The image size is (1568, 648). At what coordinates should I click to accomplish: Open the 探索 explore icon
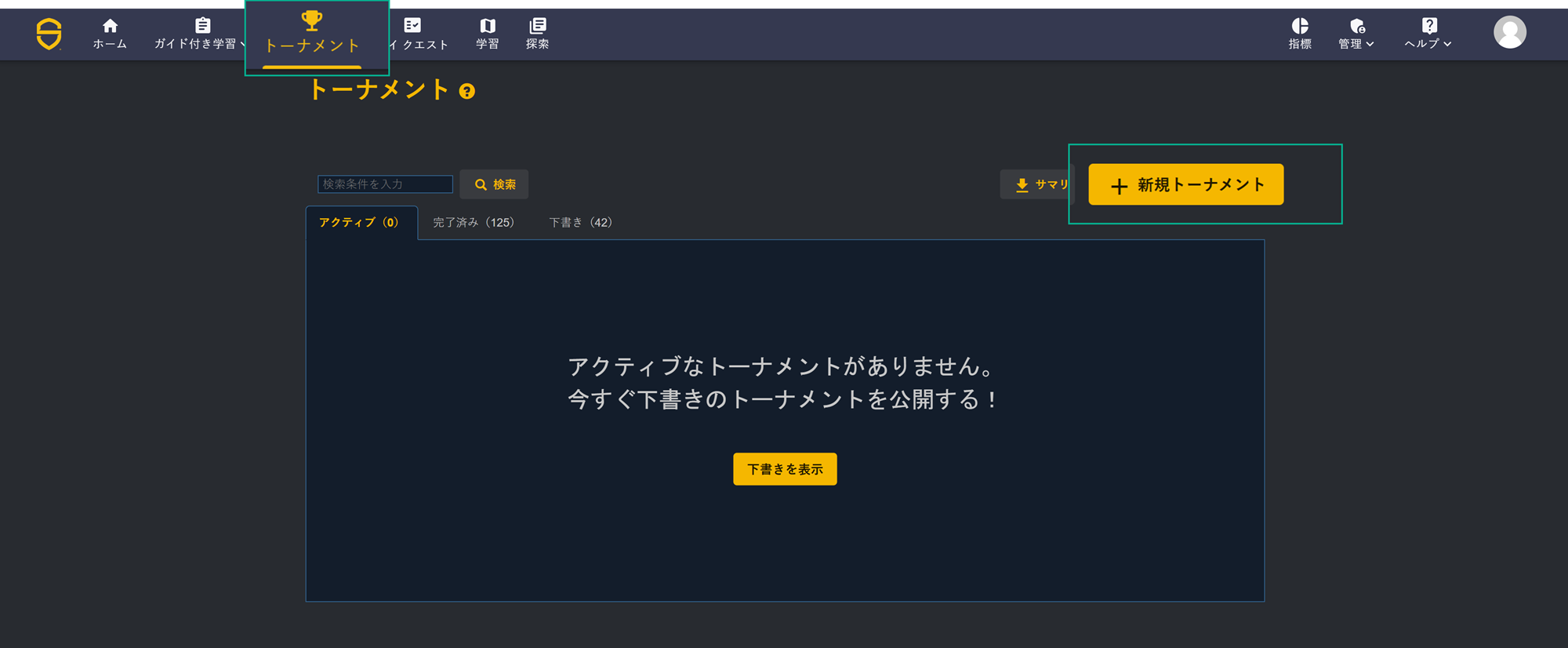[x=538, y=34]
